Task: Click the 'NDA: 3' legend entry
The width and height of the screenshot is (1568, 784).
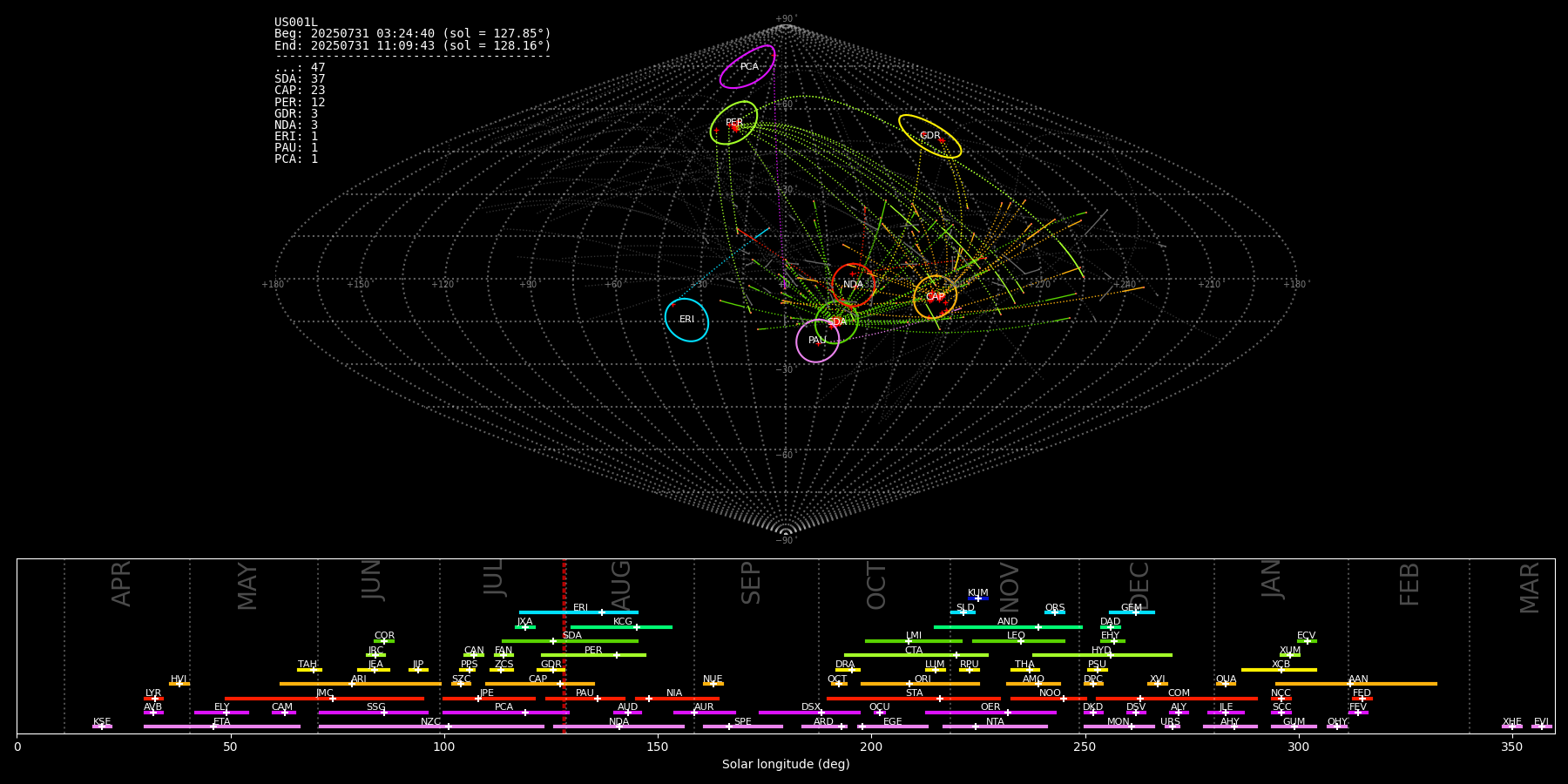Action: tap(296, 125)
